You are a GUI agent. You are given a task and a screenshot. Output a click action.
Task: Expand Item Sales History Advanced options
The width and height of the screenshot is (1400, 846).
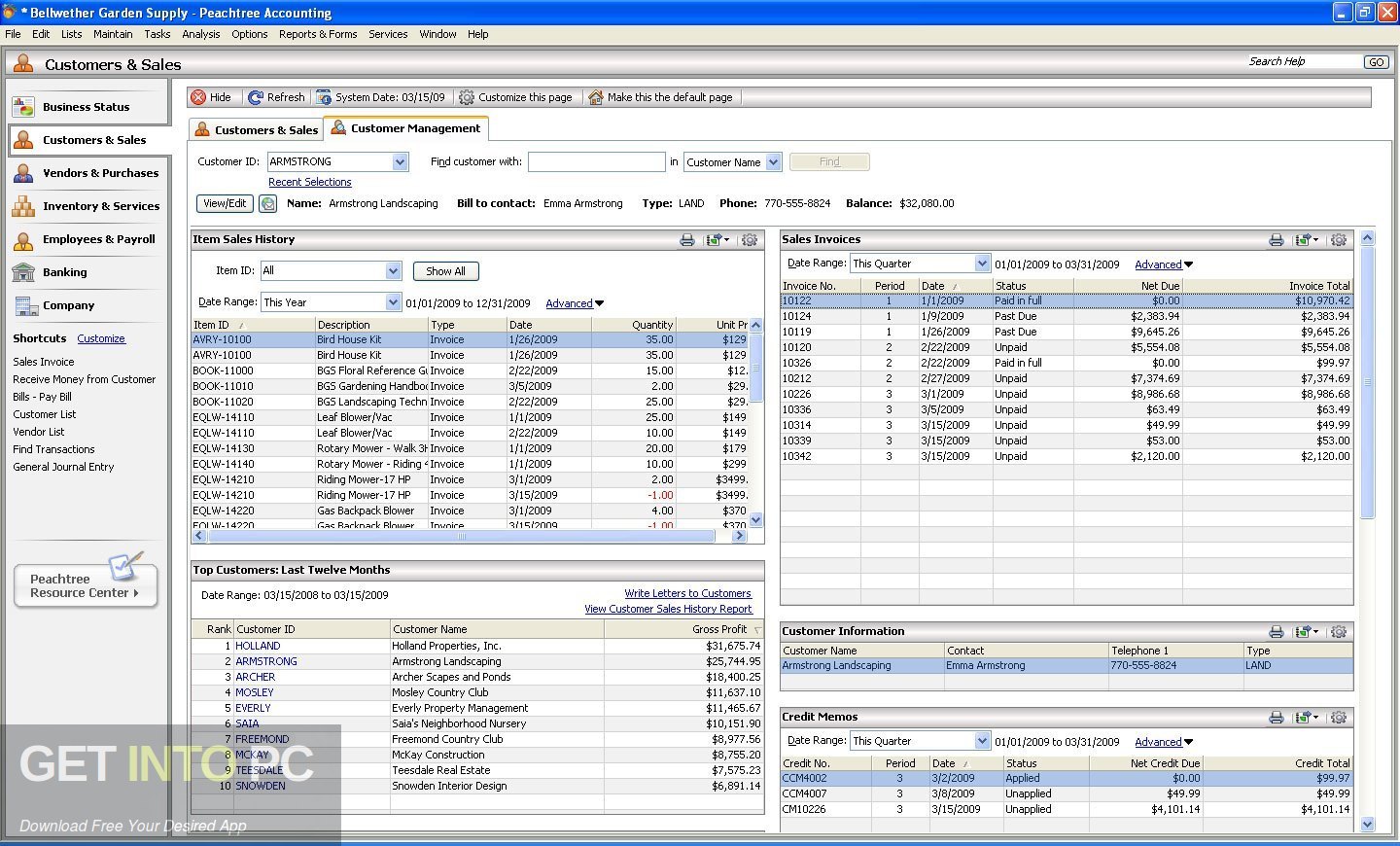(x=575, y=303)
